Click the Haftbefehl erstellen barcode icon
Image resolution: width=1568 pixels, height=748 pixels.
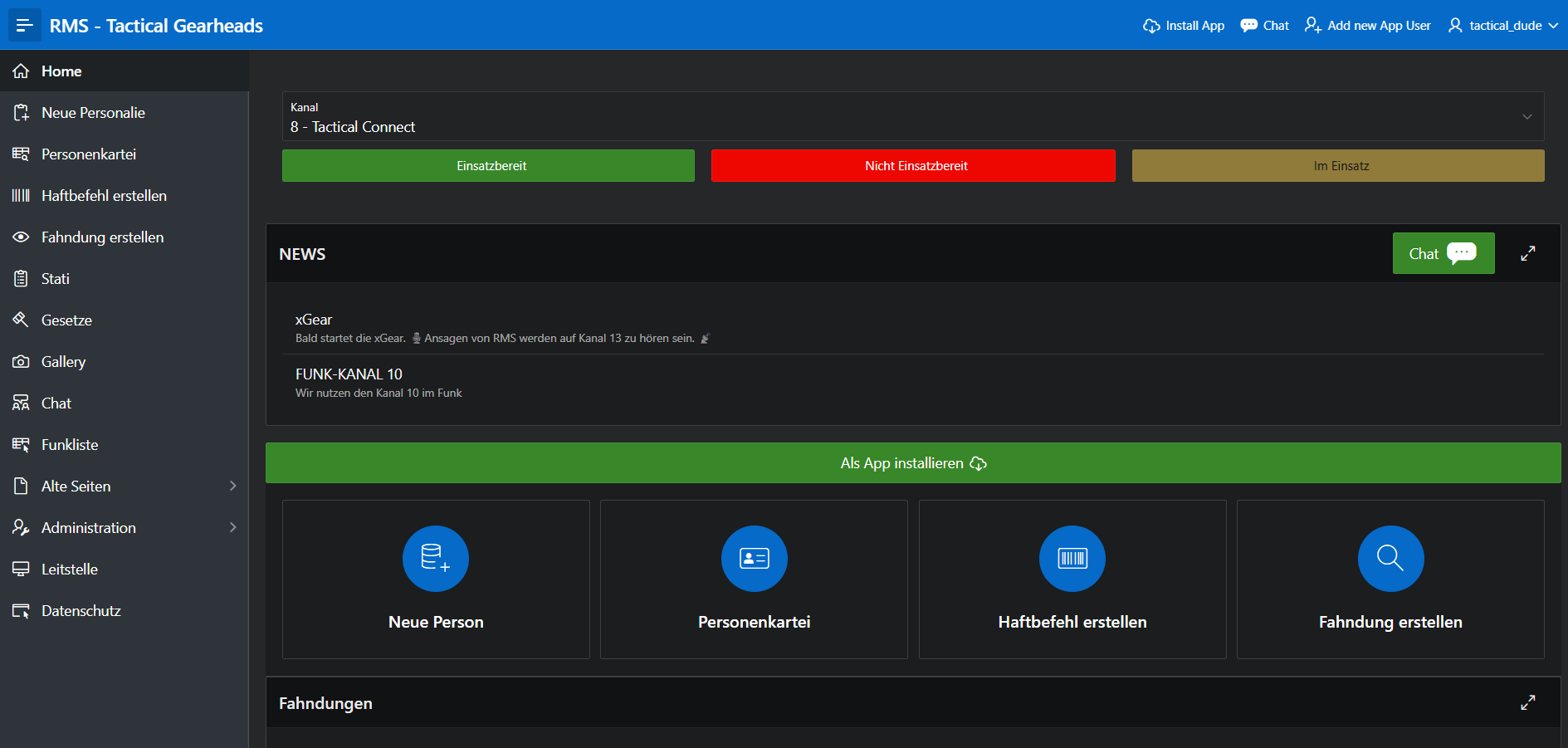tap(1072, 559)
